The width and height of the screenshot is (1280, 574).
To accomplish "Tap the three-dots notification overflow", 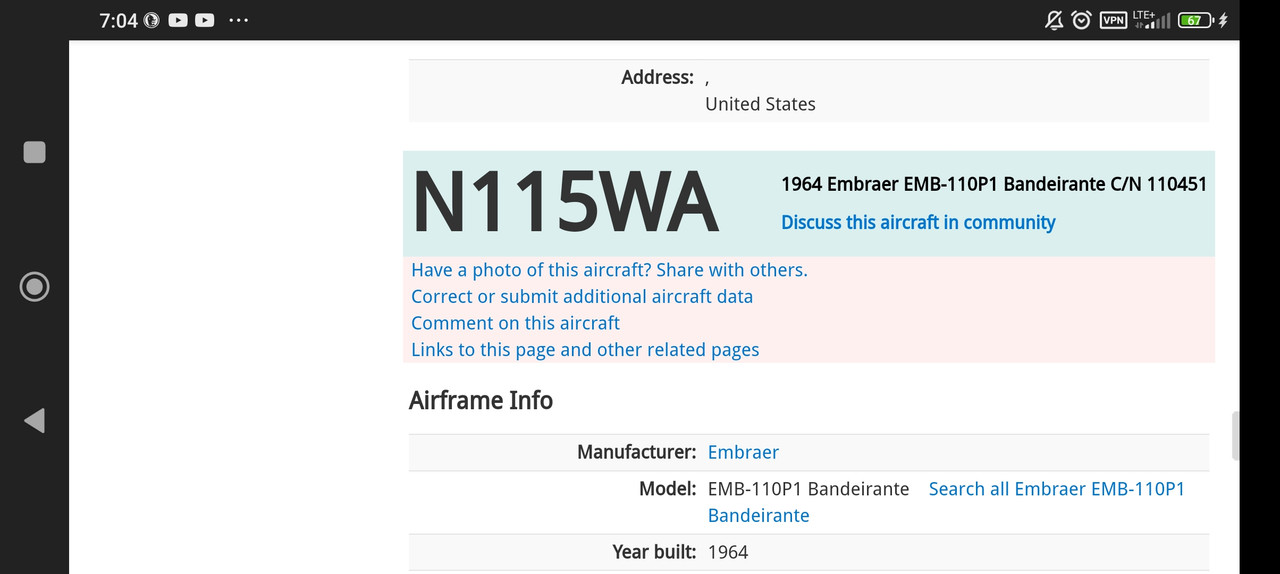I will pos(238,20).
